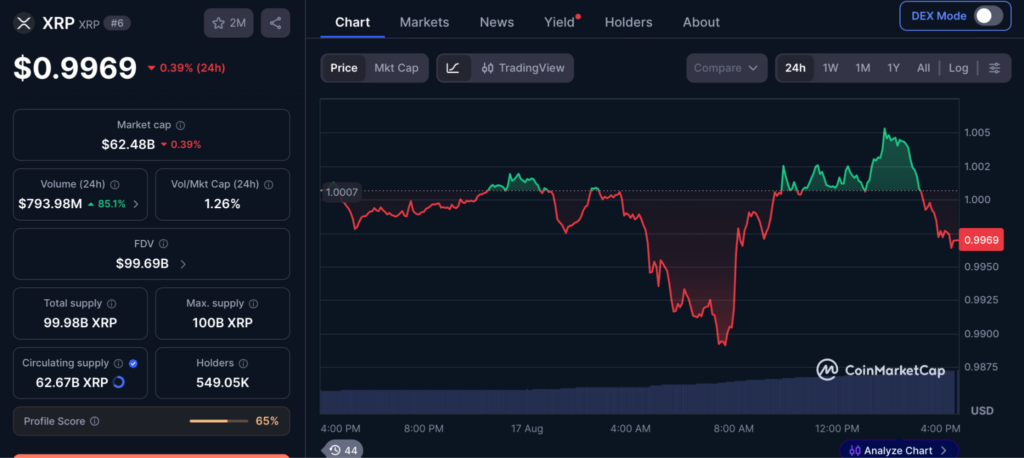Select the line chart icon

(x=453, y=68)
